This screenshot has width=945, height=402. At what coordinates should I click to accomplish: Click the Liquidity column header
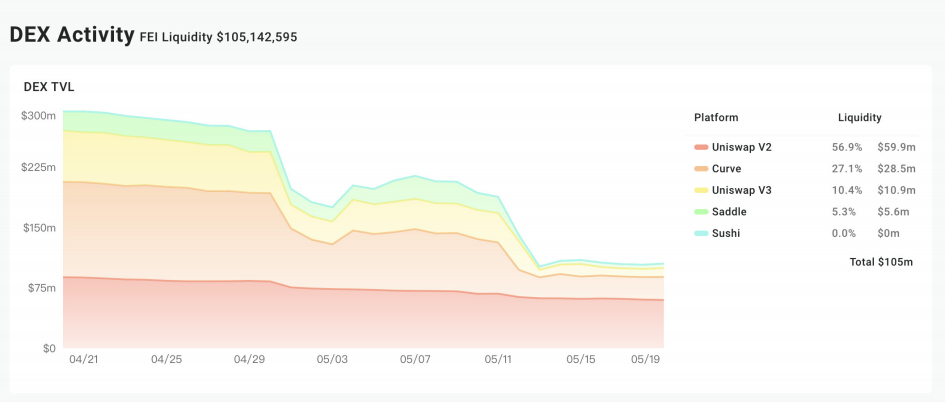(859, 118)
